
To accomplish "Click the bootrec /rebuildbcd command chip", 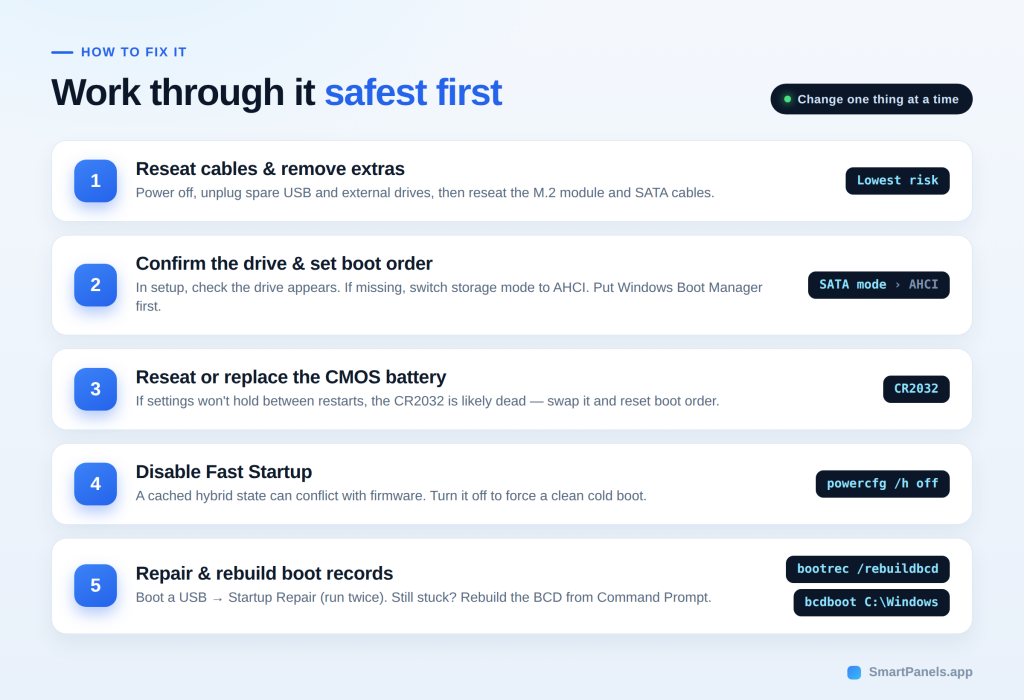I will [x=867, y=569].
